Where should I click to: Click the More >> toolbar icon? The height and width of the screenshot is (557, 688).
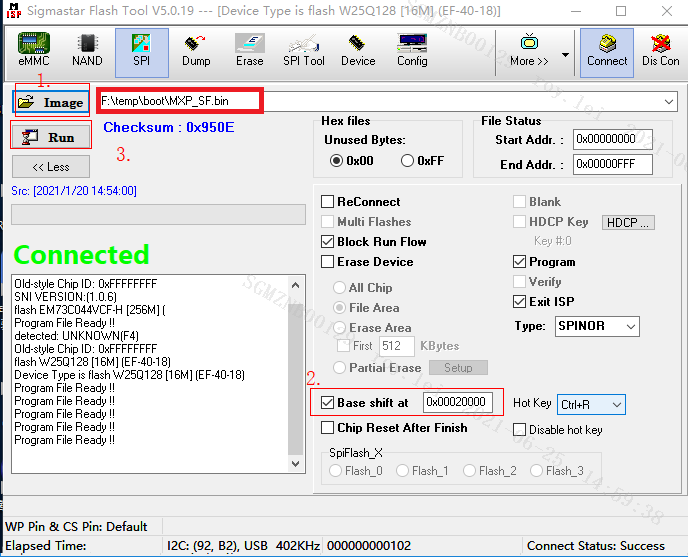pyautogui.click(x=529, y=50)
